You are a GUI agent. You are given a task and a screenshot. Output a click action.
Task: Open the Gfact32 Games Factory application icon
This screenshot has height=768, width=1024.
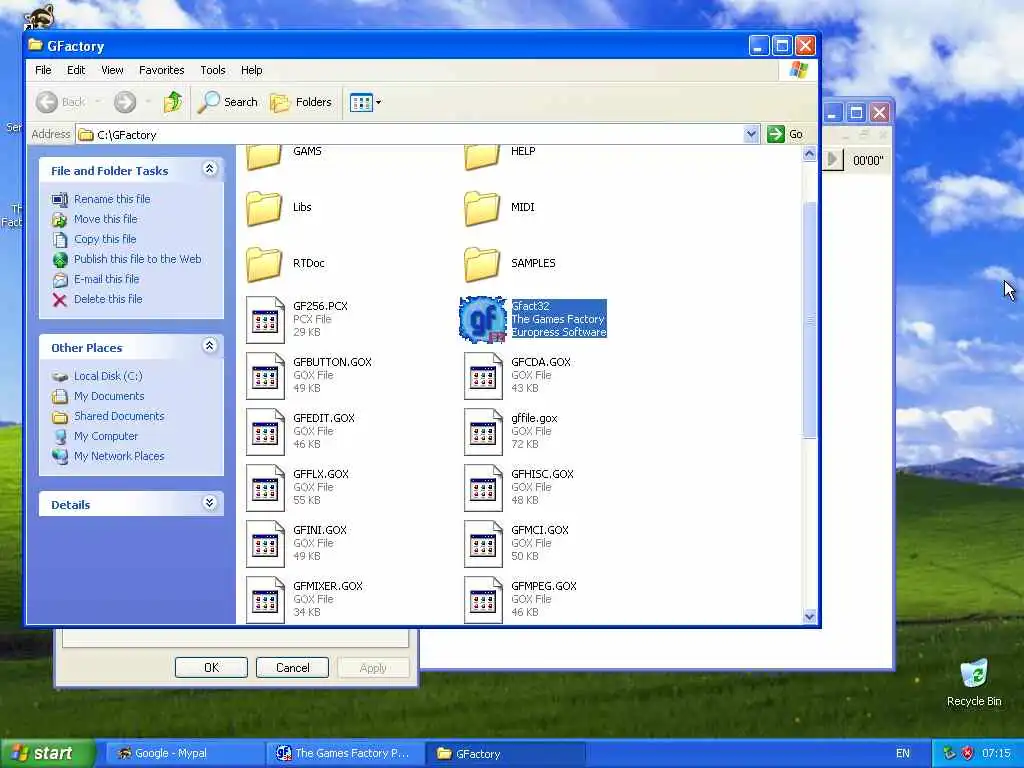[483, 319]
